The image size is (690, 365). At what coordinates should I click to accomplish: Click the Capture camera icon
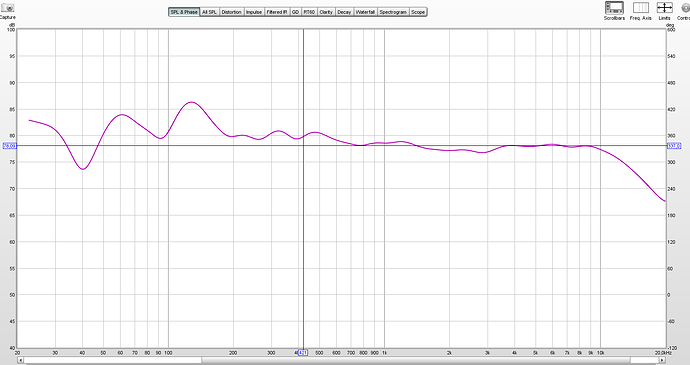tap(7, 7)
